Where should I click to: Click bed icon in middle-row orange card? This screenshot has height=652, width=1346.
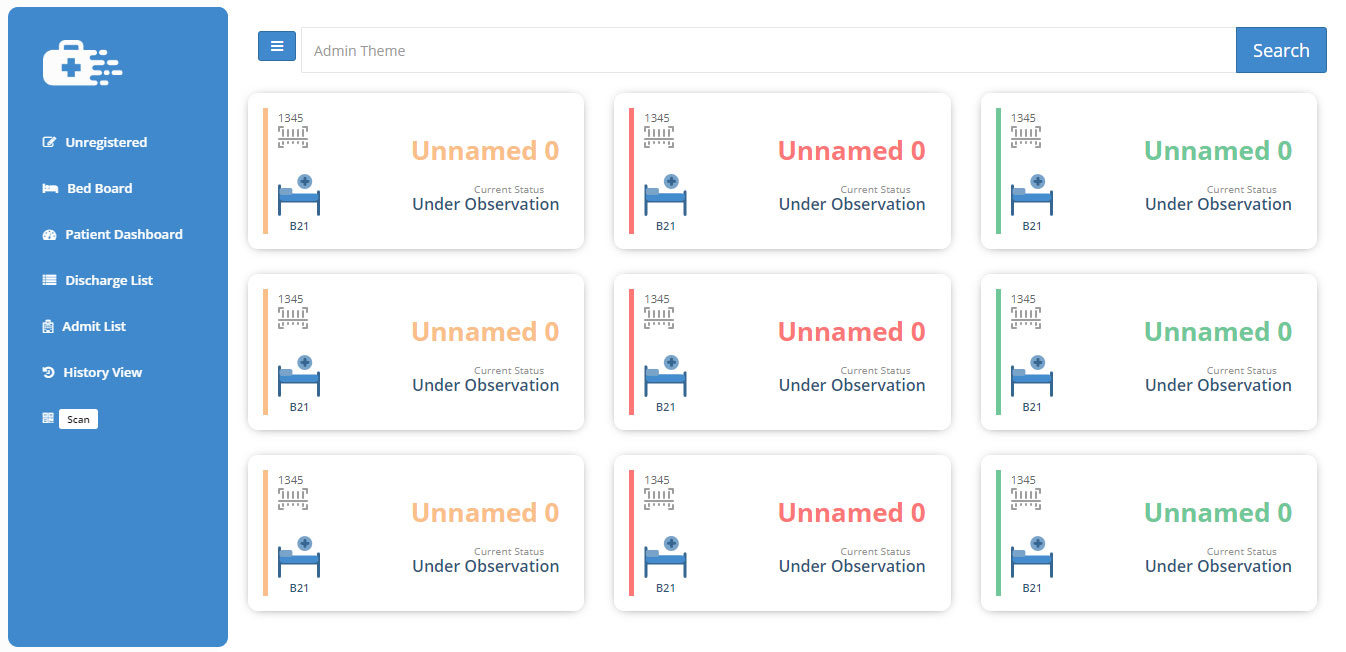pyautogui.click(x=299, y=375)
